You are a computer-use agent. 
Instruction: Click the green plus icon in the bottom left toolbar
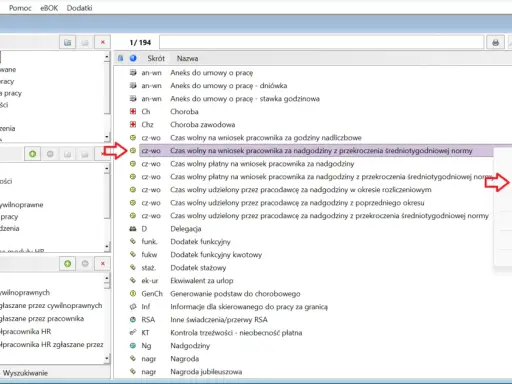pyautogui.click(x=68, y=264)
